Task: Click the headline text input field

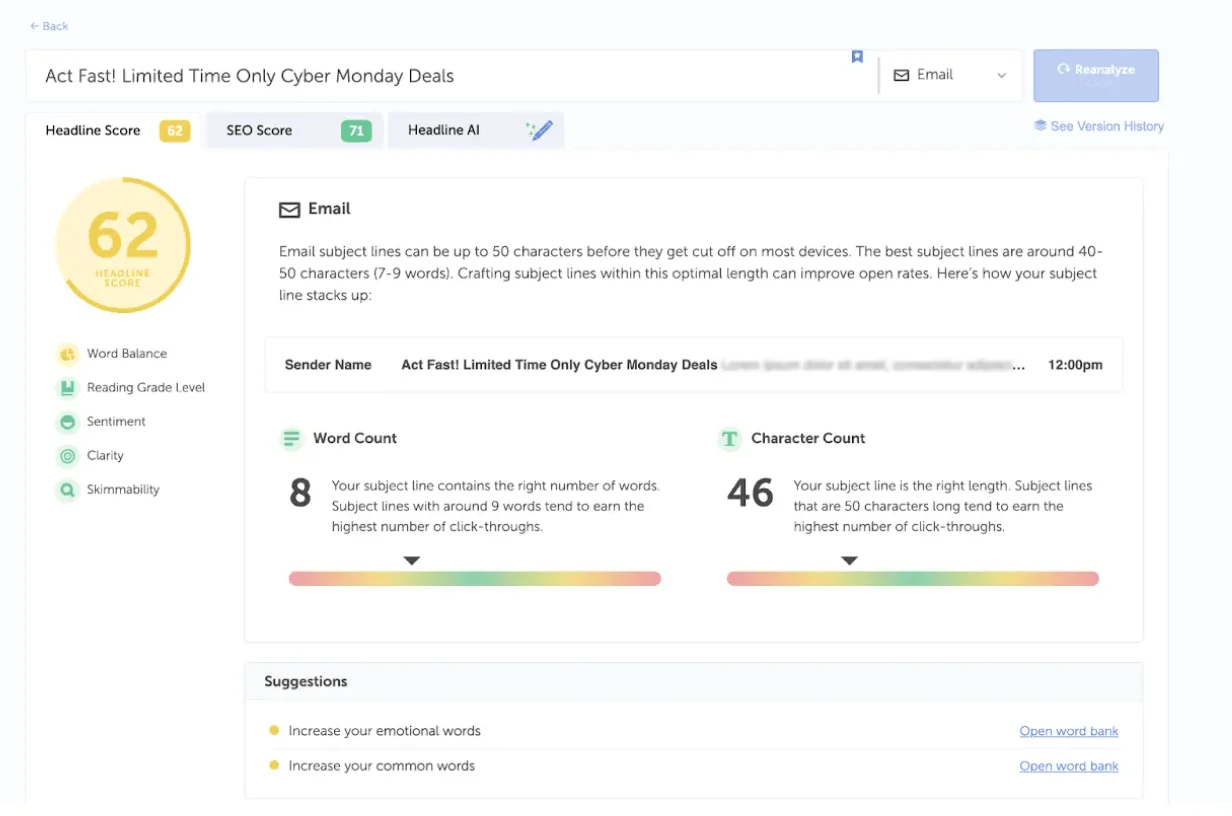Action: [450, 76]
